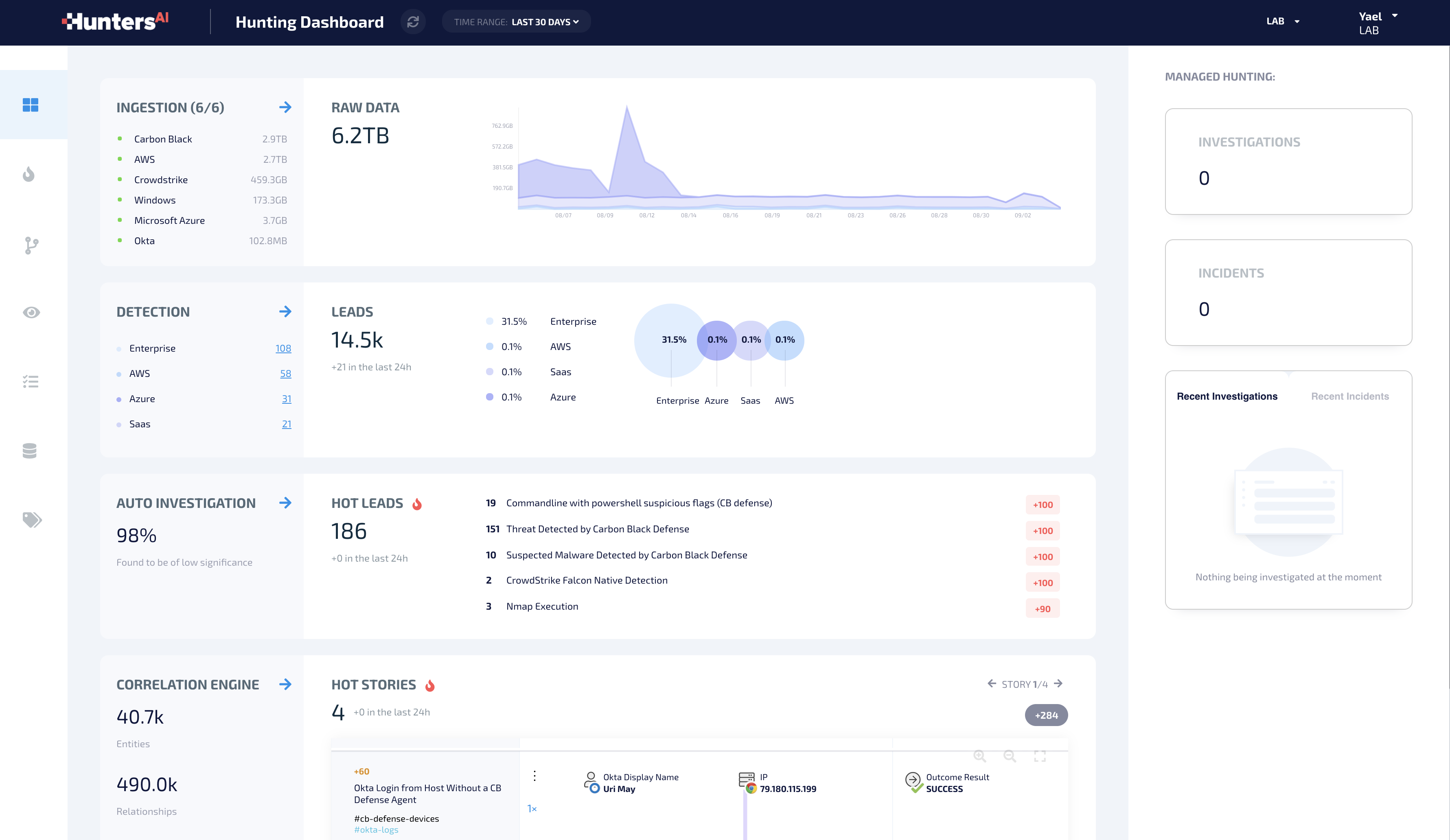The image size is (1450, 840).
Task: Expand hot story graph to fullscreen
Action: coord(1040,756)
